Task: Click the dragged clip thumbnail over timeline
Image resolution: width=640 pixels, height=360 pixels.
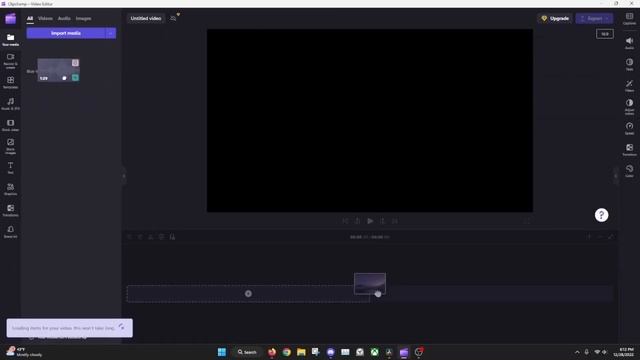Action: pos(370,283)
